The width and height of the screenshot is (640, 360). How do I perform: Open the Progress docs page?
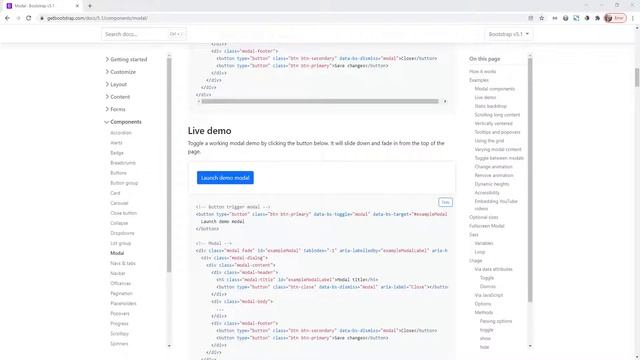(x=119, y=324)
